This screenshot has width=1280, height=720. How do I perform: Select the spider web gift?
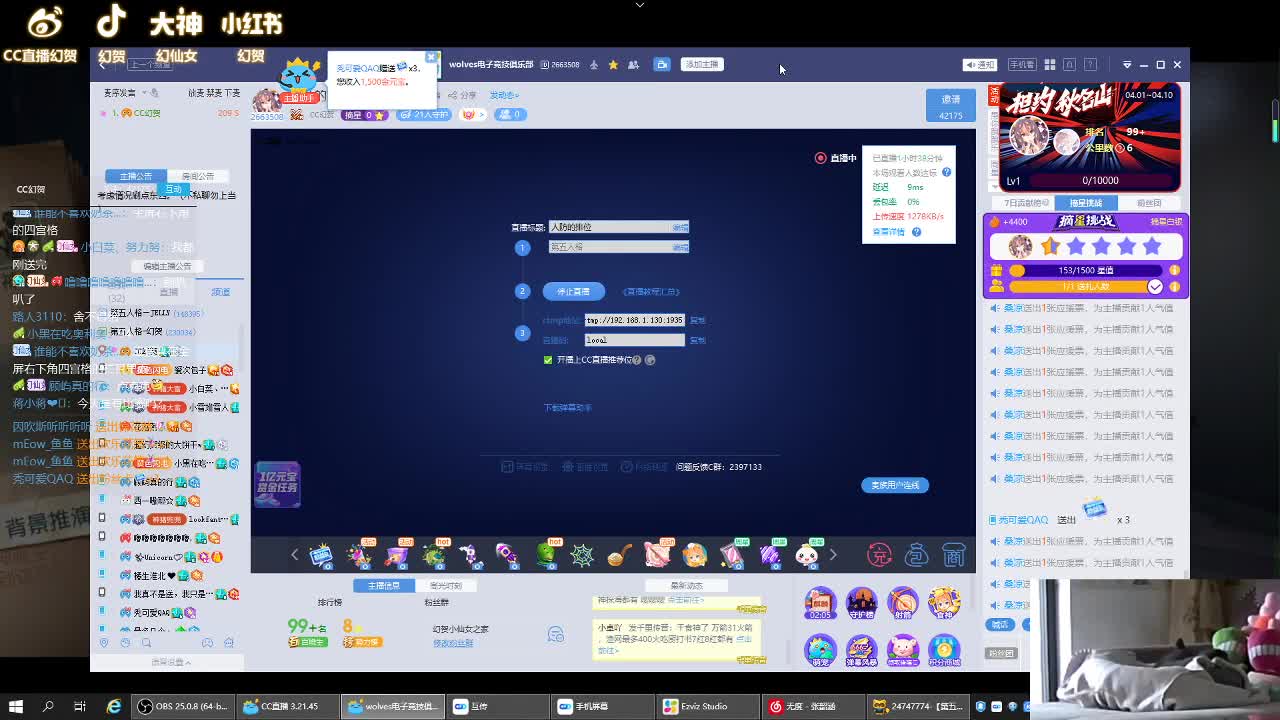pos(582,554)
